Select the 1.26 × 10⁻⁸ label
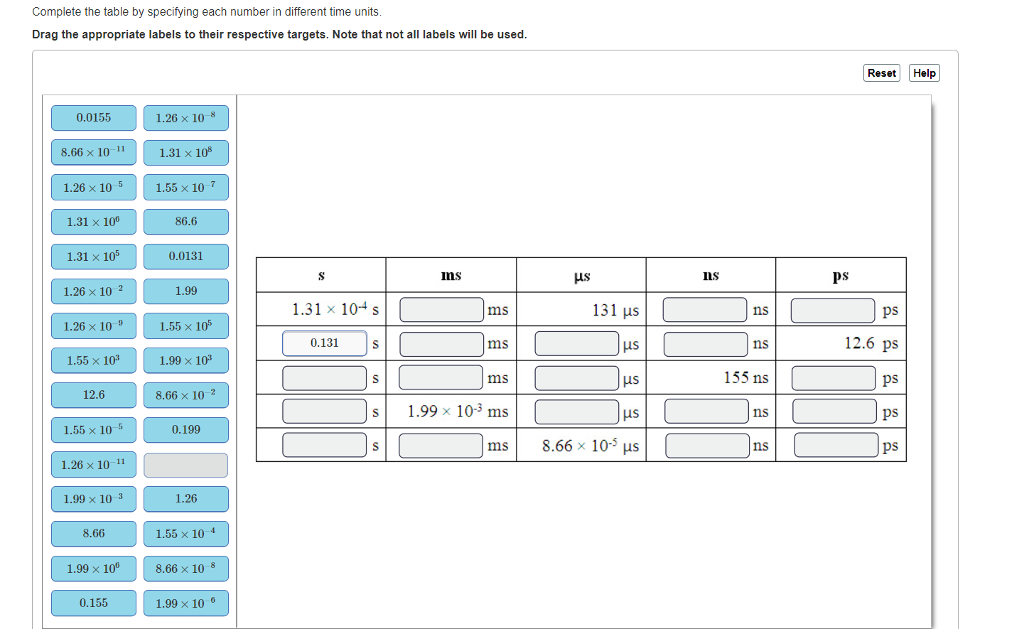 click(186, 117)
